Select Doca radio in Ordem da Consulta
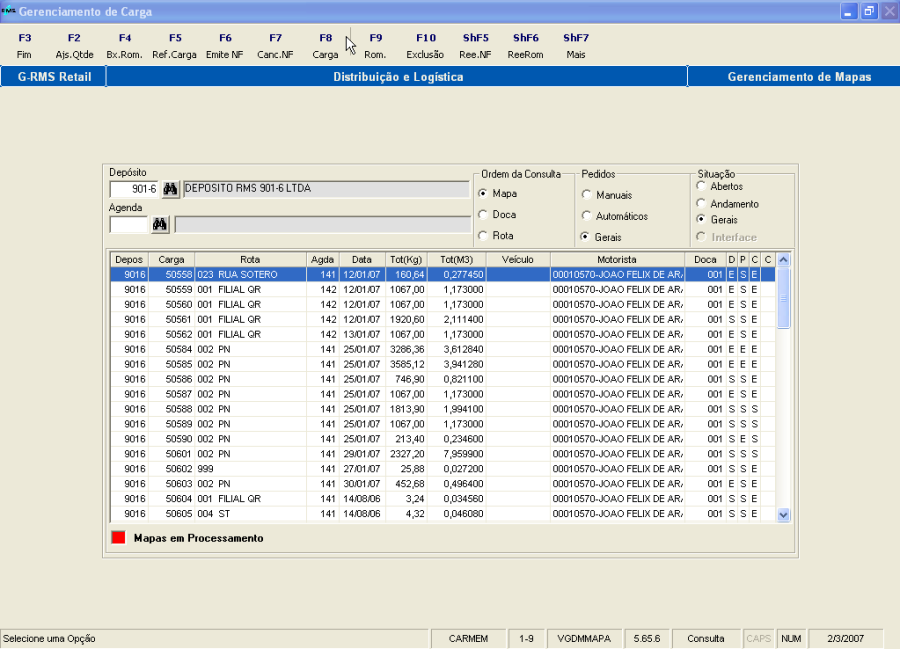 pyautogui.click(x=483, y=215)
